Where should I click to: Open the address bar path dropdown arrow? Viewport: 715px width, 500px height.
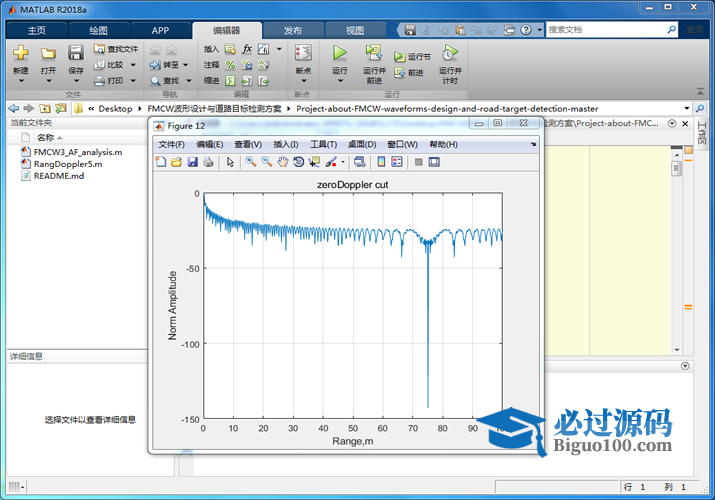tap(686, 108)
